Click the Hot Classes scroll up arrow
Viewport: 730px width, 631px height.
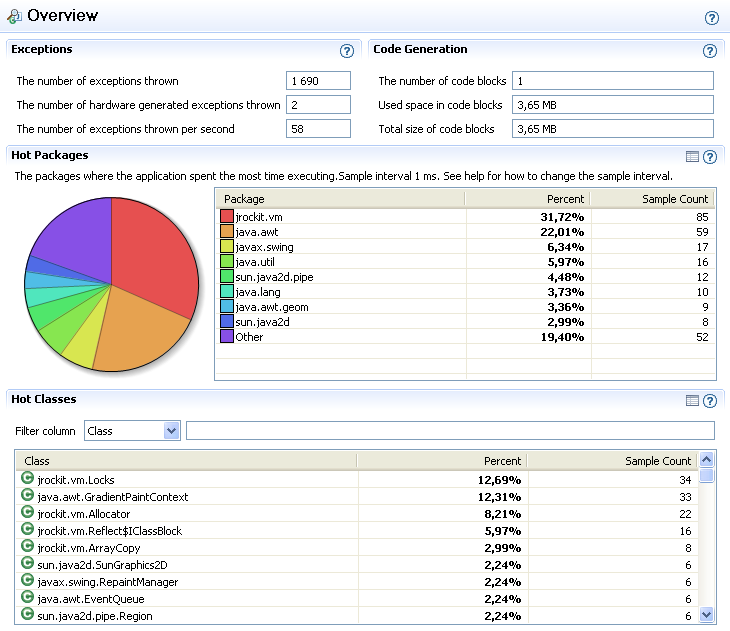pos(706,460)
